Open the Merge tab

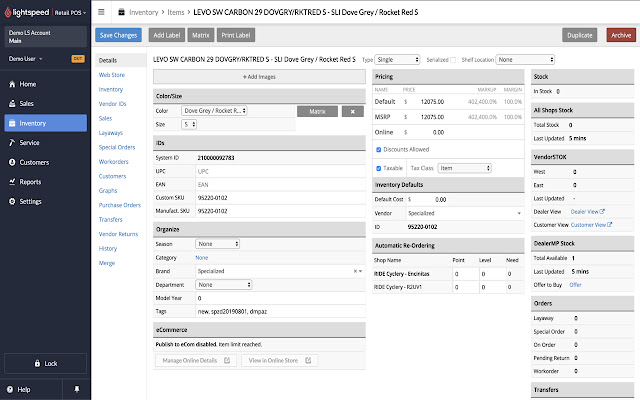point(107,263)
